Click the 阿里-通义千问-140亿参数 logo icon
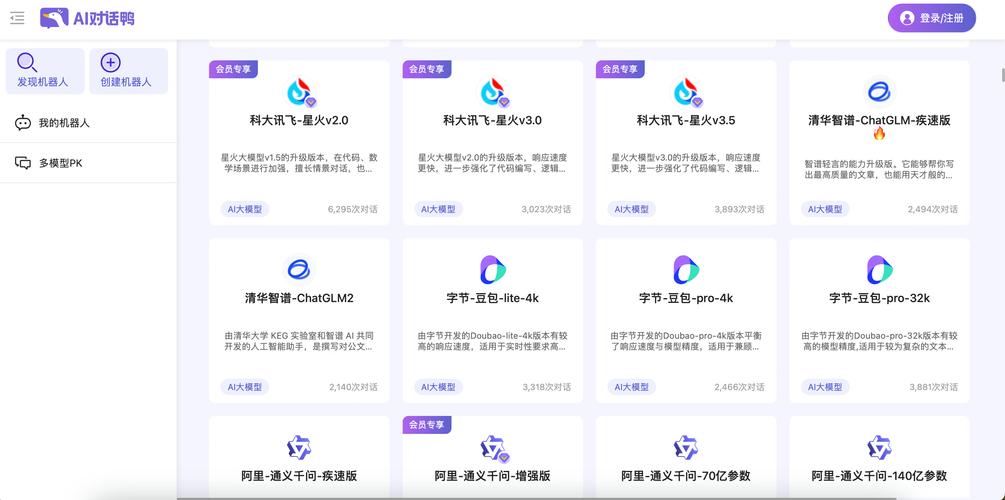Viewport: 1005px width, 500px height. 879,447
